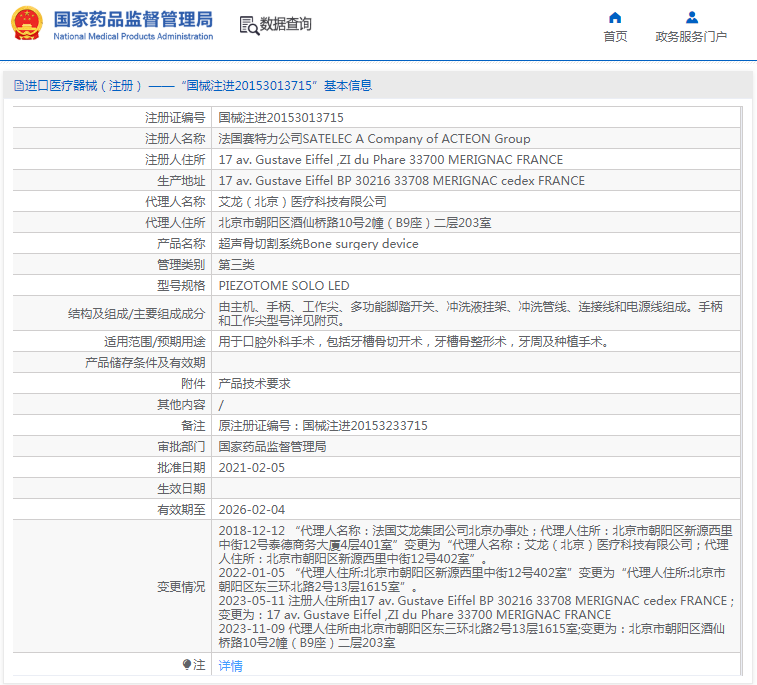Viewport: 757px width, 685px height.
Task: Select expiry date 2026-02-04
Action: pyautogui.click(x=252, y=510)
